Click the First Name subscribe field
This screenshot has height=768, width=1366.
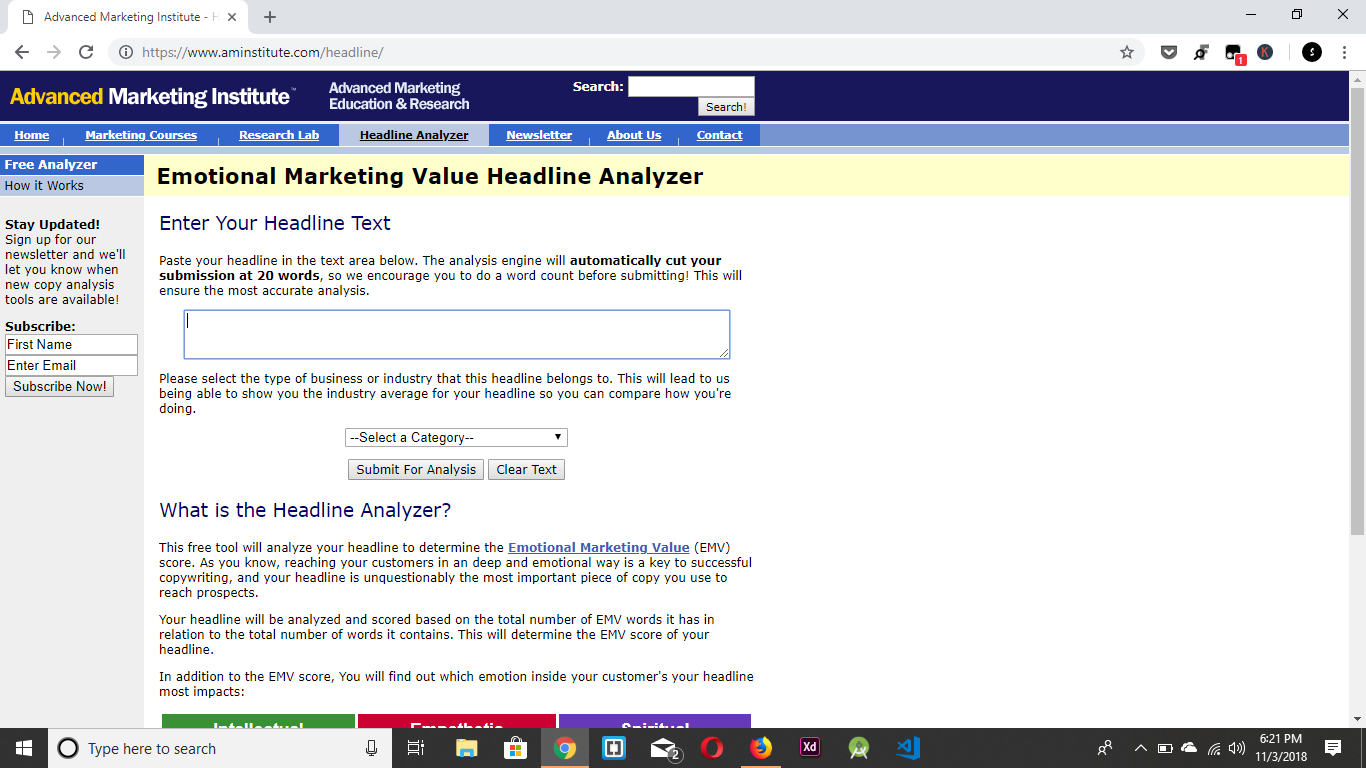[x=71, y=345]
